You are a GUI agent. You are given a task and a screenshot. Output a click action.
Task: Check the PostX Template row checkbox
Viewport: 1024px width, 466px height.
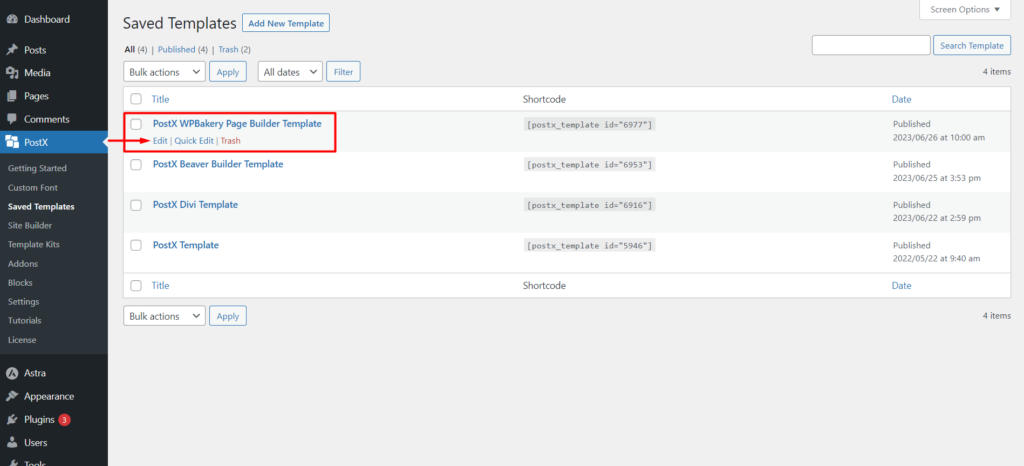pyautogui.click(x=136, y=245)
